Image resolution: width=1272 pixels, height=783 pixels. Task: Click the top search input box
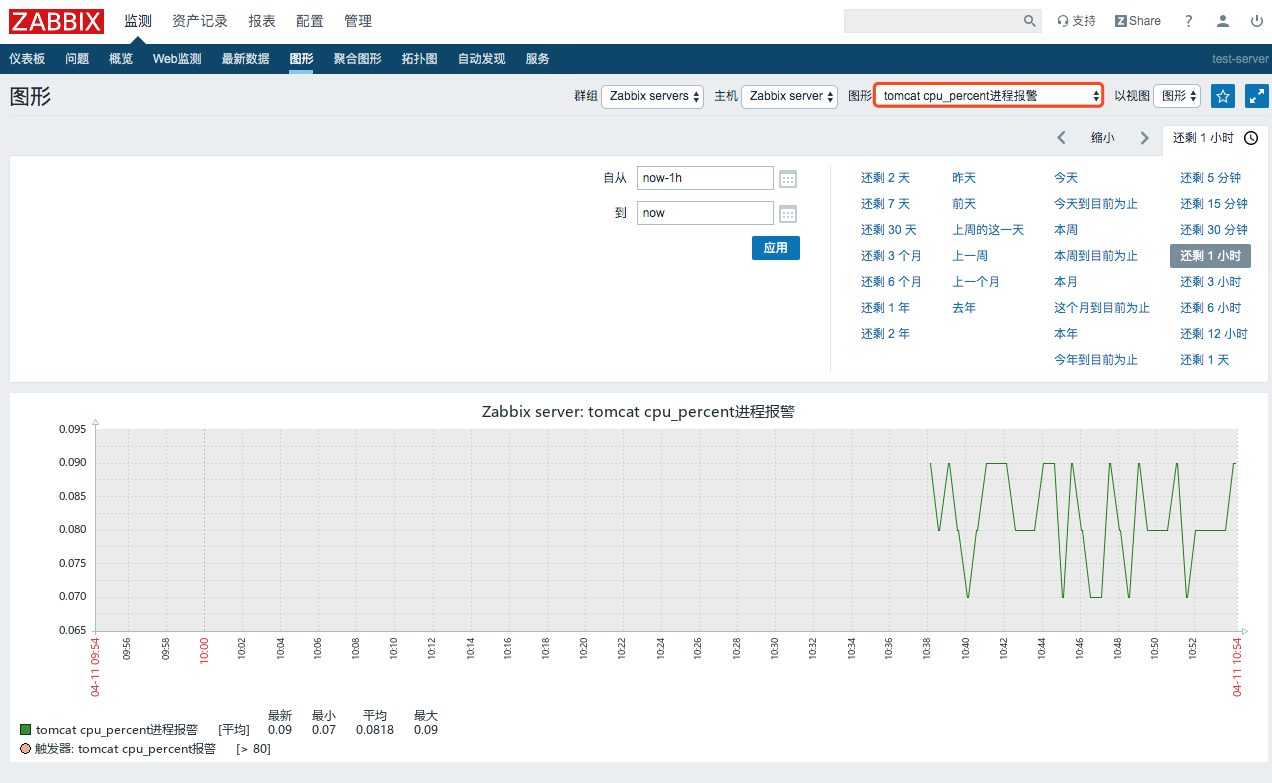click(x=932, y=21)
